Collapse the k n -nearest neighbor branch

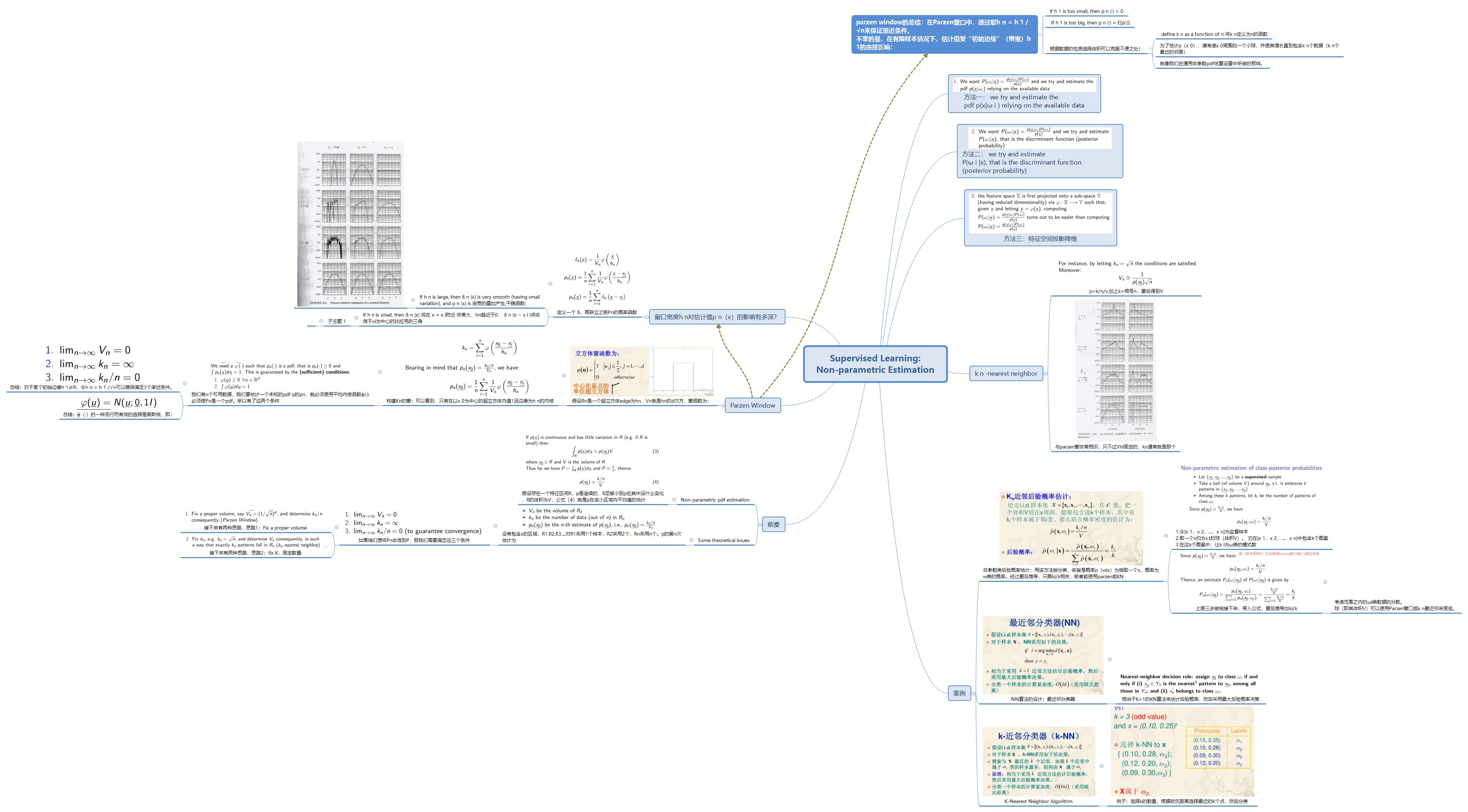1046,374
